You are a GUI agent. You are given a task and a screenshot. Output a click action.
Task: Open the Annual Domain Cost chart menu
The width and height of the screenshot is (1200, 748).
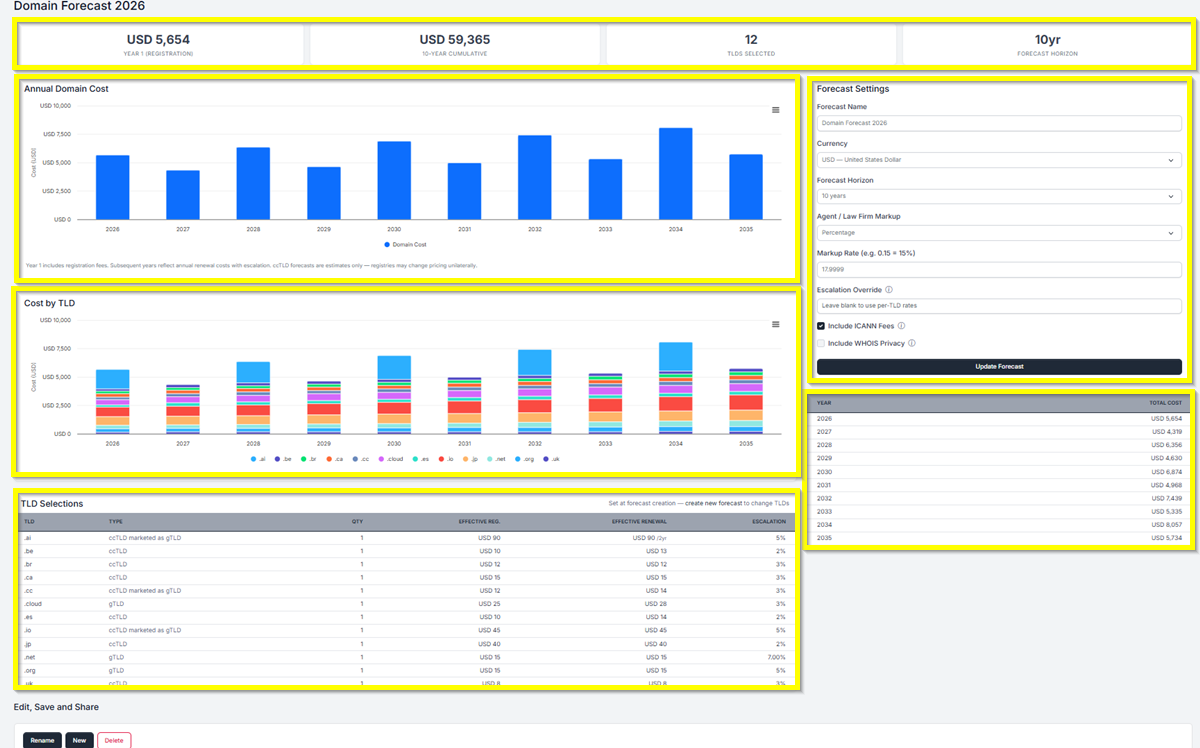pos(776,110)
